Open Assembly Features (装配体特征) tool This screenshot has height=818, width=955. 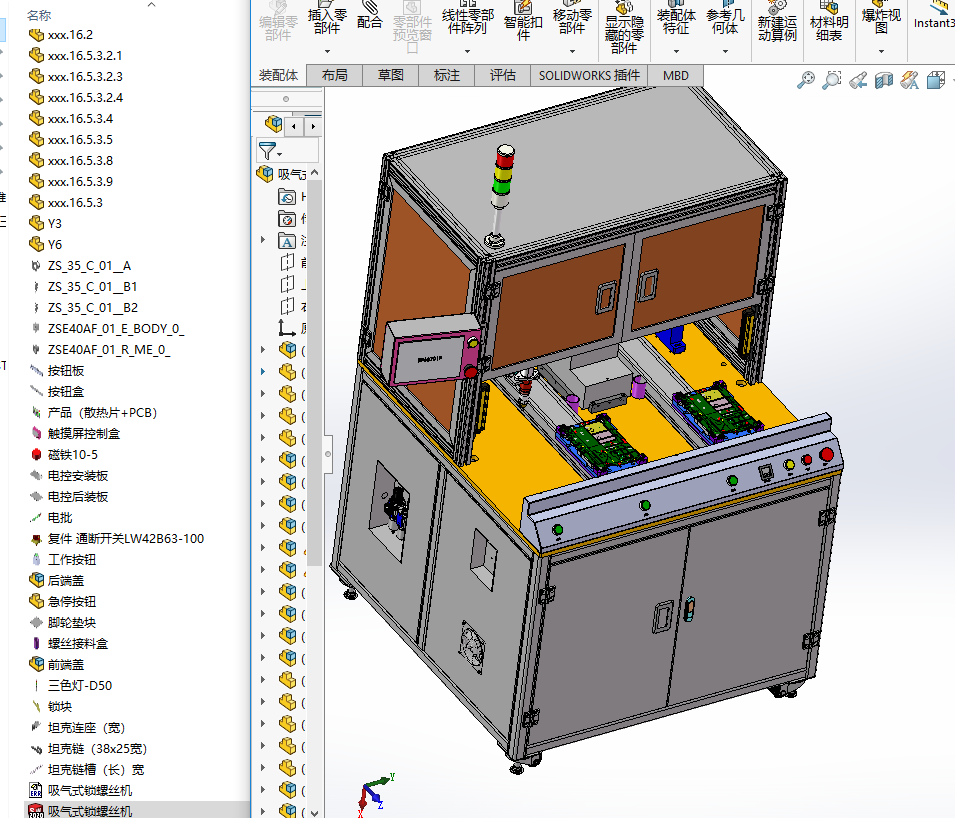(676, 18)
